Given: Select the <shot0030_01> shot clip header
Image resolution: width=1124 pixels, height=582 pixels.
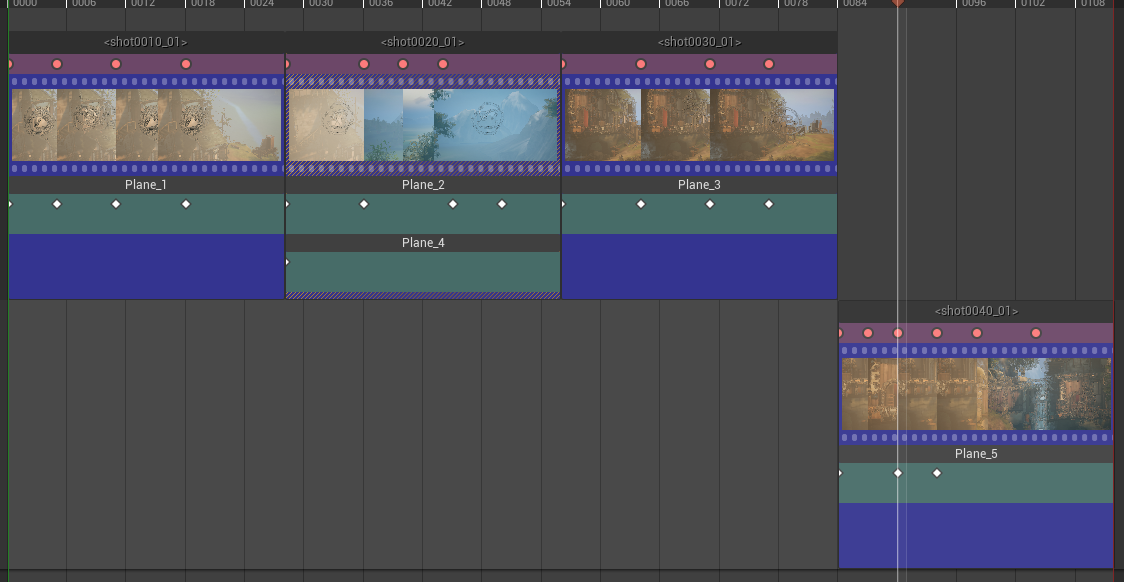Looking at the screenshot, I should tap(698, 42).
